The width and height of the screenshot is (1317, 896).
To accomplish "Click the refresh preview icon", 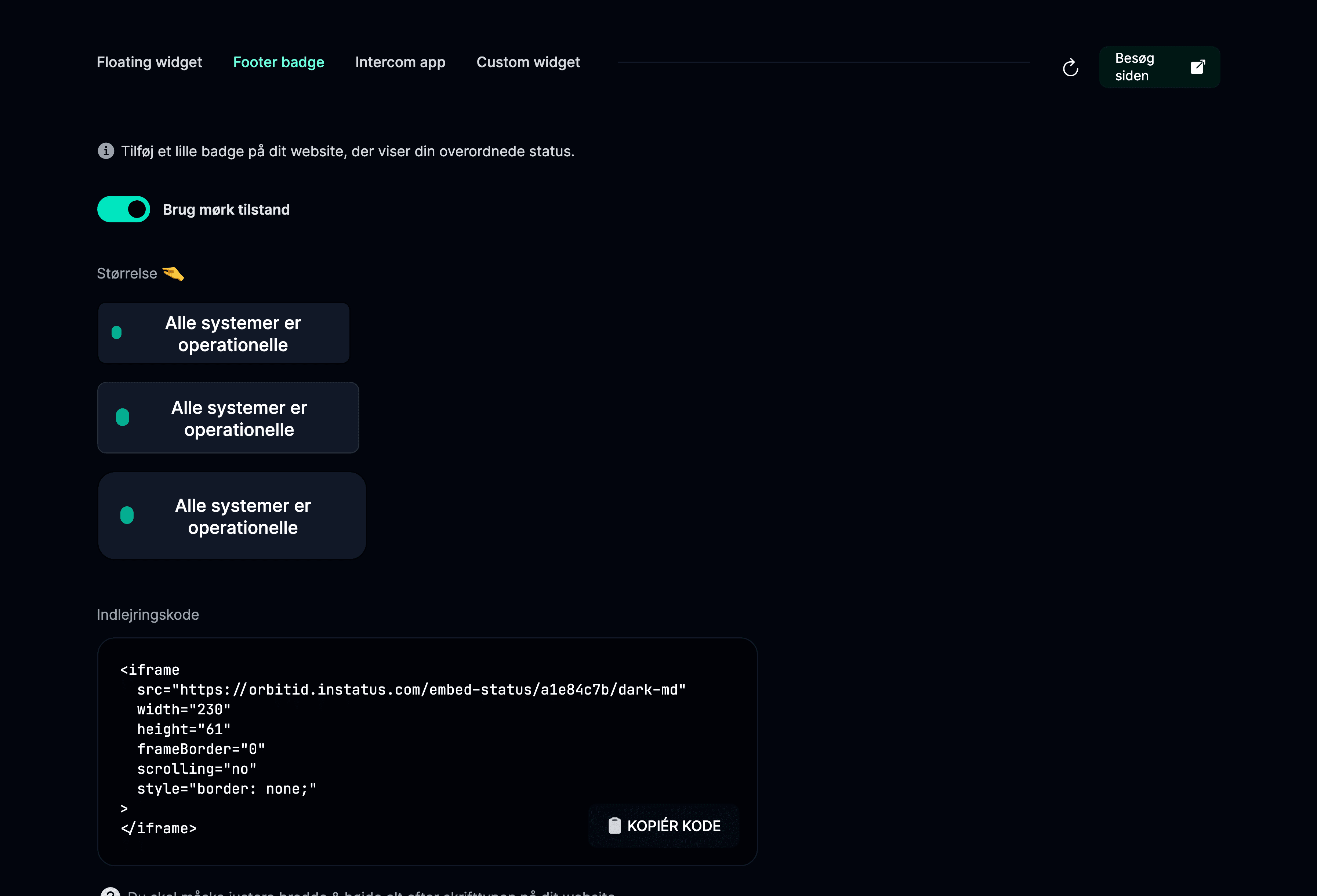I will point(1070,68).
